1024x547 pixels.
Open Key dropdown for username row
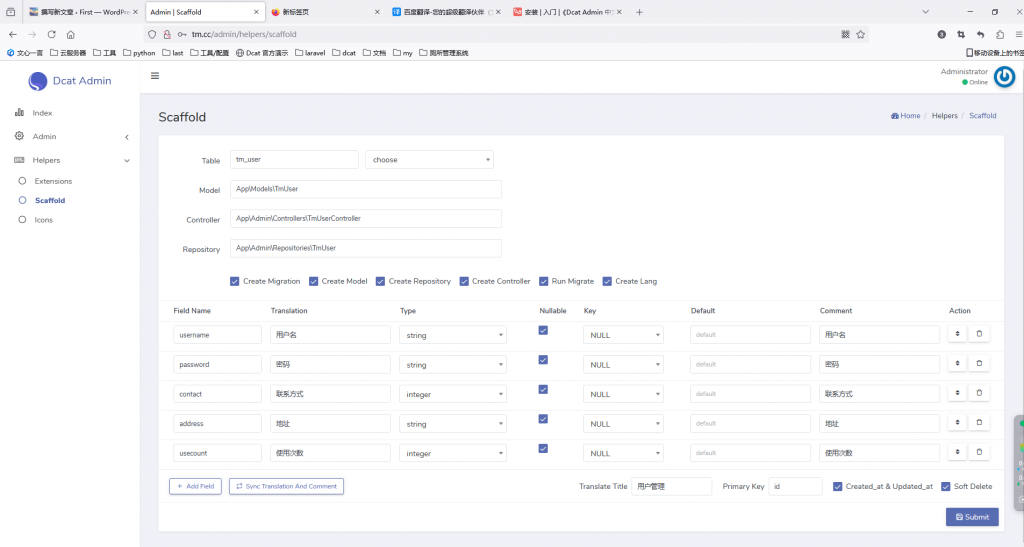coord(623,335)
